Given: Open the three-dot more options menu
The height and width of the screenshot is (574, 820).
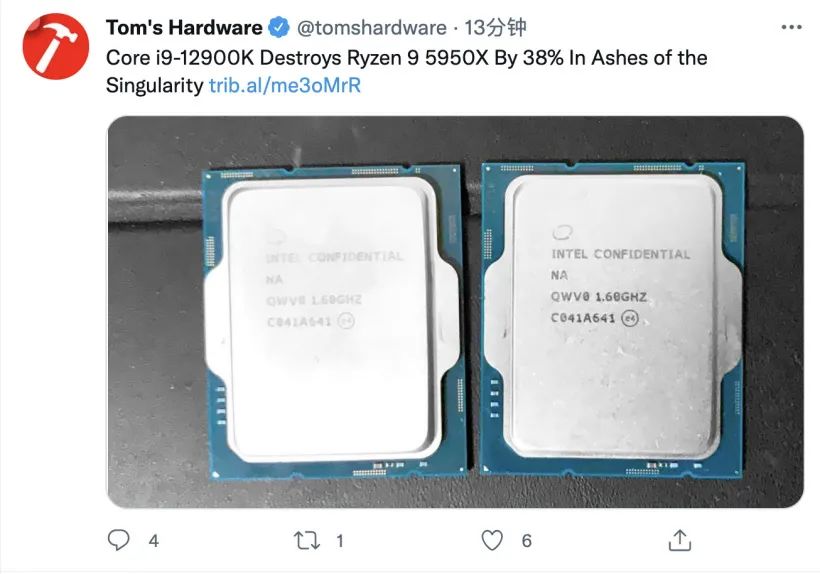Looking at the screenshot, I should [791, 27].
